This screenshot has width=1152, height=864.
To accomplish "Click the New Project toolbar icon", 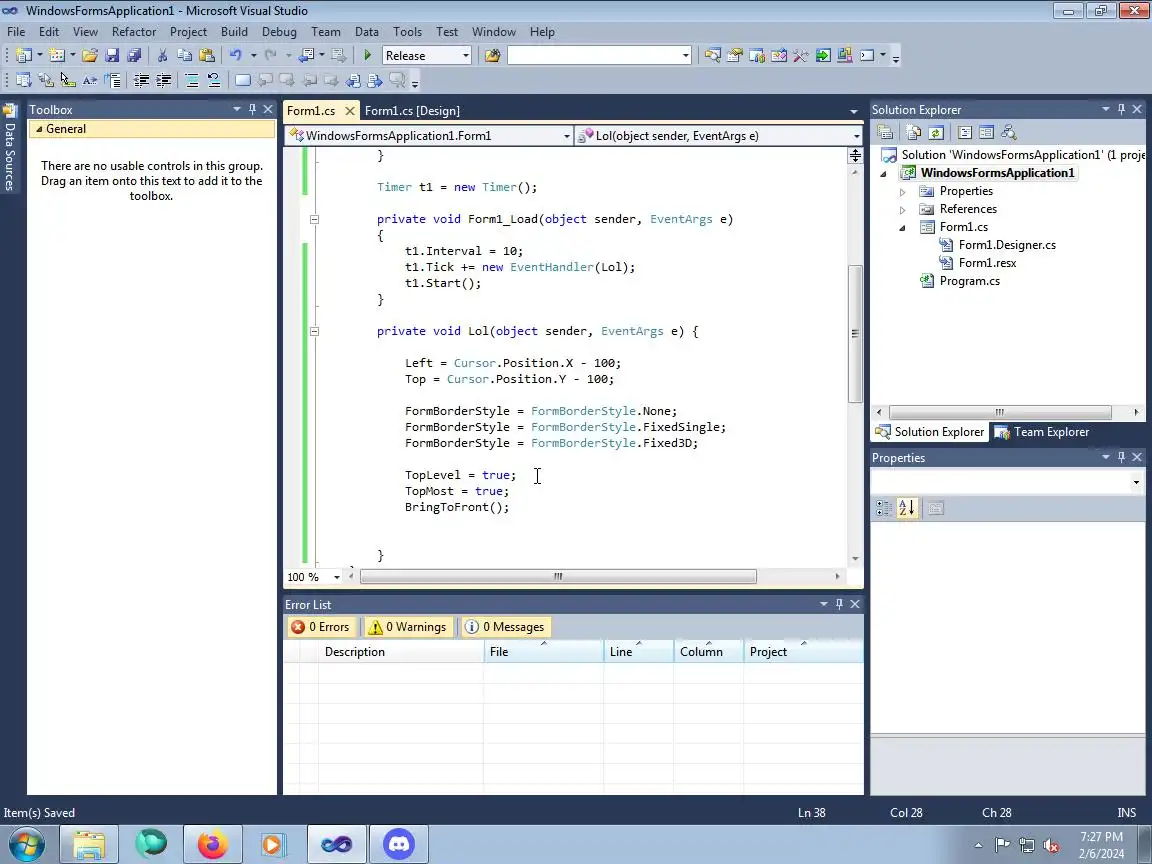I will pyautogui.click(x=23, y=55).
